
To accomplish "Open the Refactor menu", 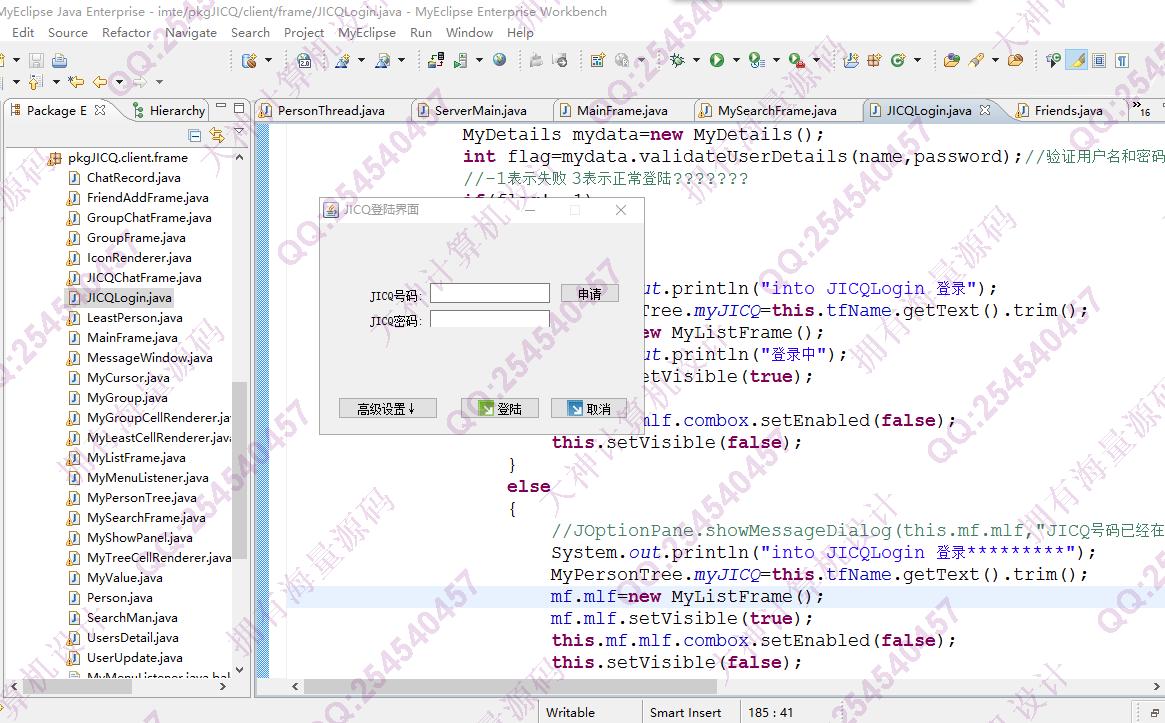I will (126, 33).
